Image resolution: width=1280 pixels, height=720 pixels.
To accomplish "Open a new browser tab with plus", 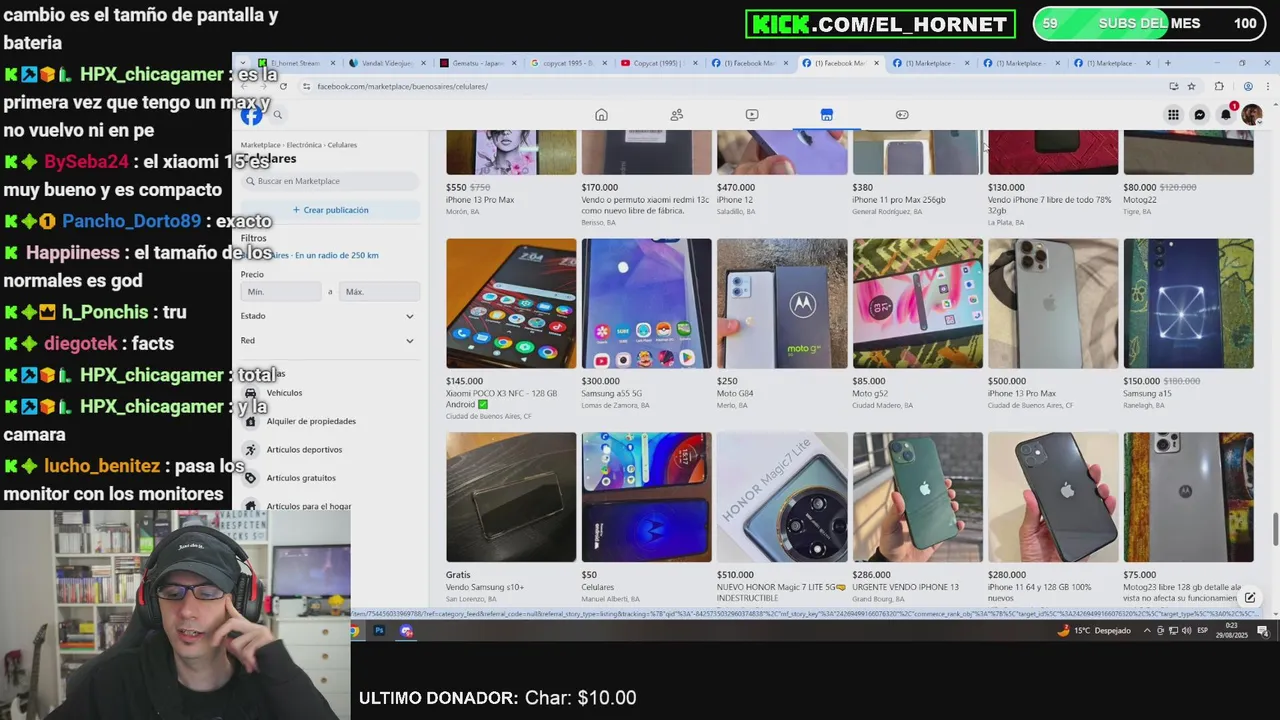I will pos(1167,63).
